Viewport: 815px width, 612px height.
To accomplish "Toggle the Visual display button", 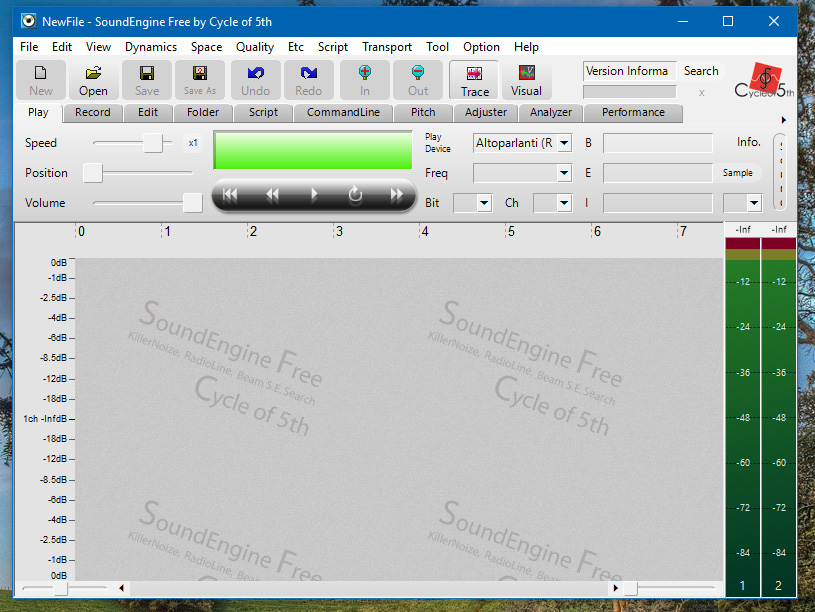I will (x=526, y=79).
